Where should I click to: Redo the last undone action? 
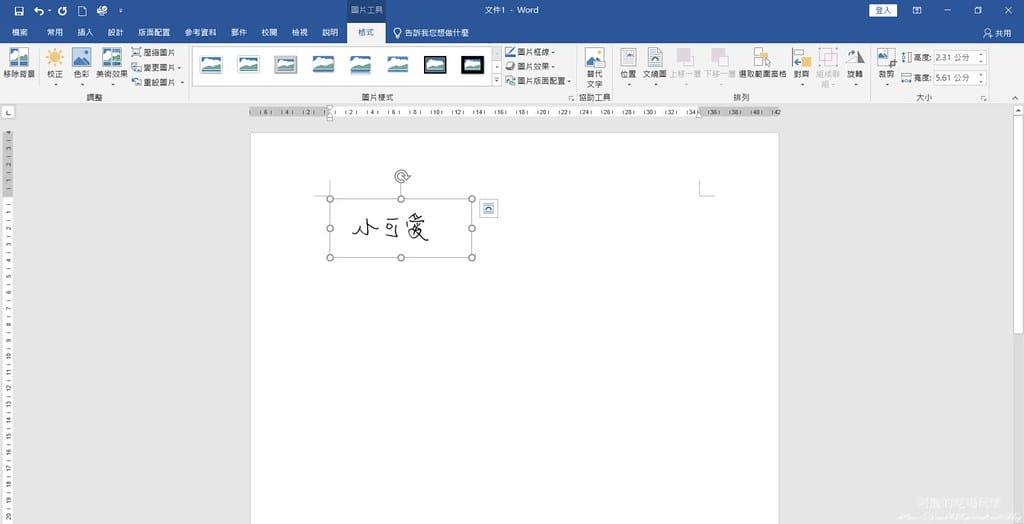[x=63, y=11]
